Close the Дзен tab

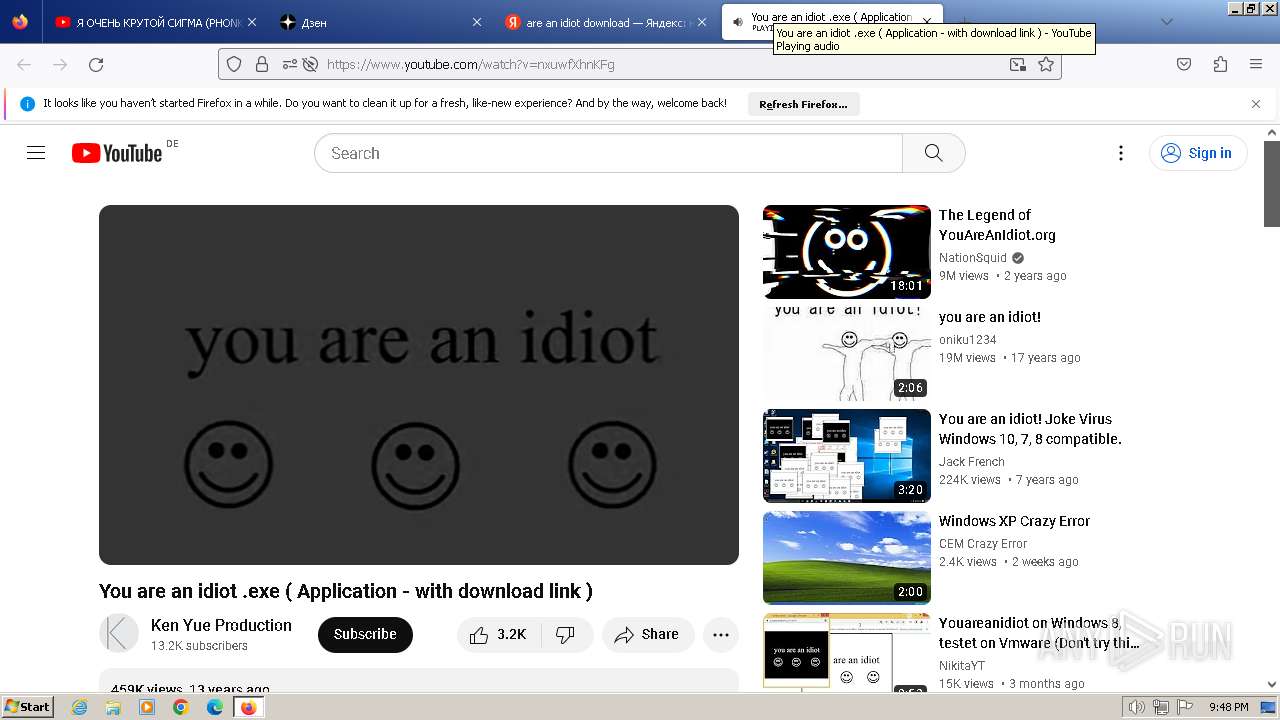click(476, 22)
